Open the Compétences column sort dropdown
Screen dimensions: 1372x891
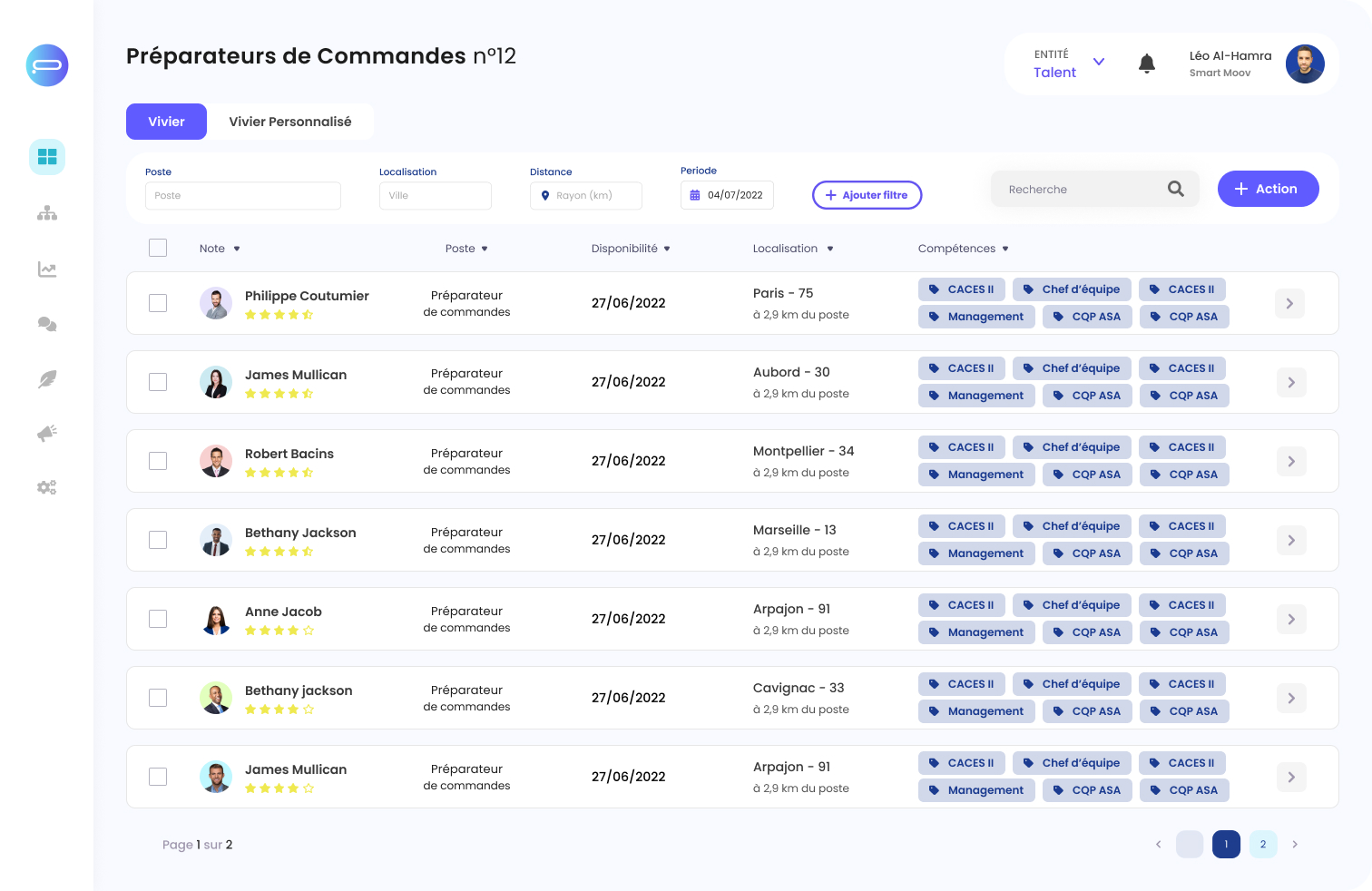1005,249
